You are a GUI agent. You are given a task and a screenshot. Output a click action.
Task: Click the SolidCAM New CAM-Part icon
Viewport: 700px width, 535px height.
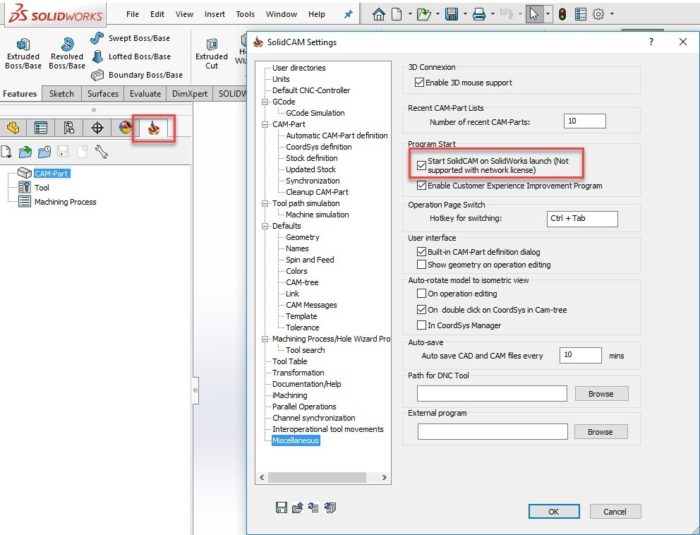point(6,152)
